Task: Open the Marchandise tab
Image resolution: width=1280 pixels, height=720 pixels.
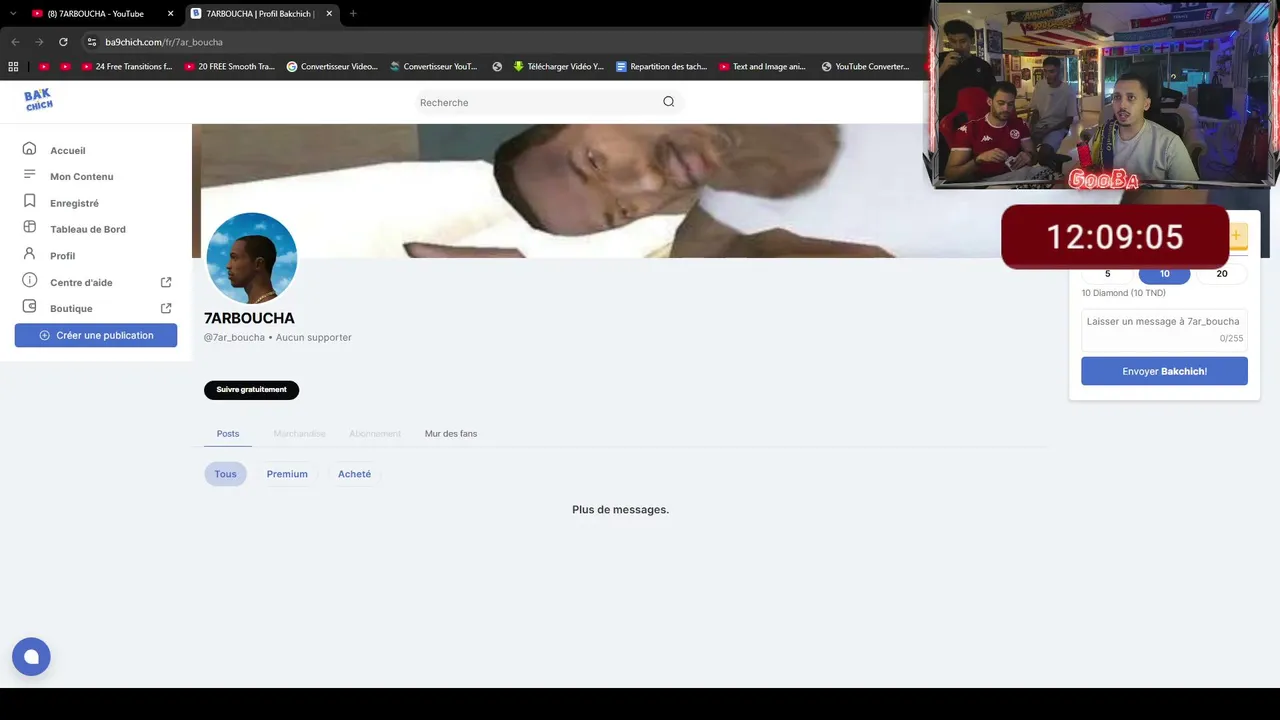Action: pyautogui.click(x=299, y=434)
